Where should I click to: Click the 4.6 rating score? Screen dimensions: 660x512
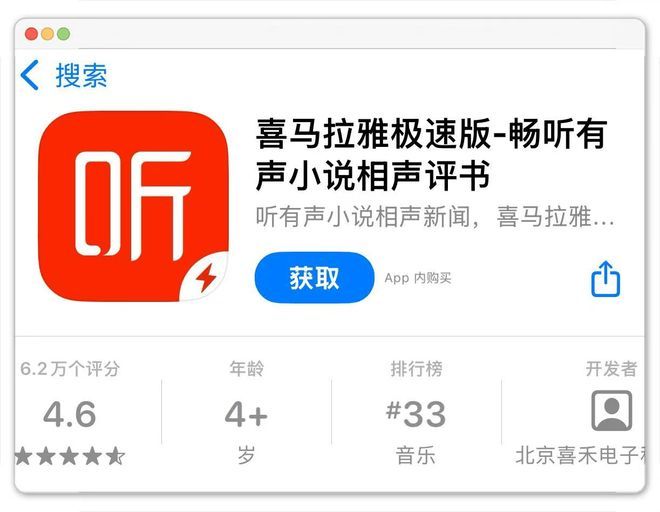[x=70, y=414]
